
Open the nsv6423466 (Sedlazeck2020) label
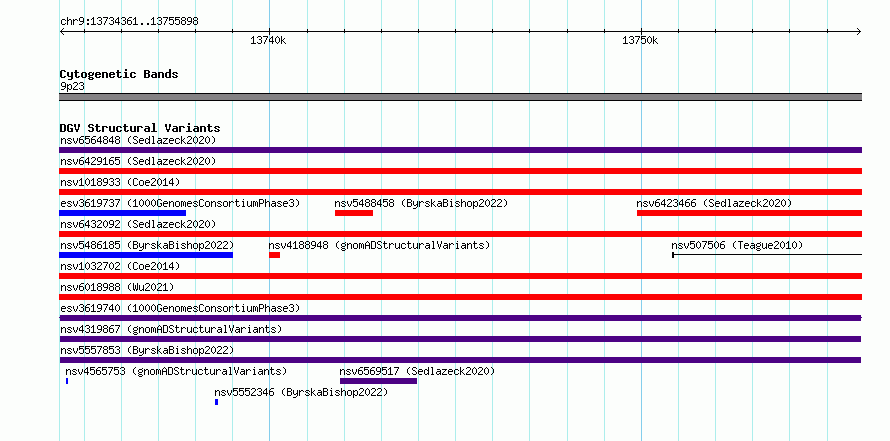click(713, 203)
